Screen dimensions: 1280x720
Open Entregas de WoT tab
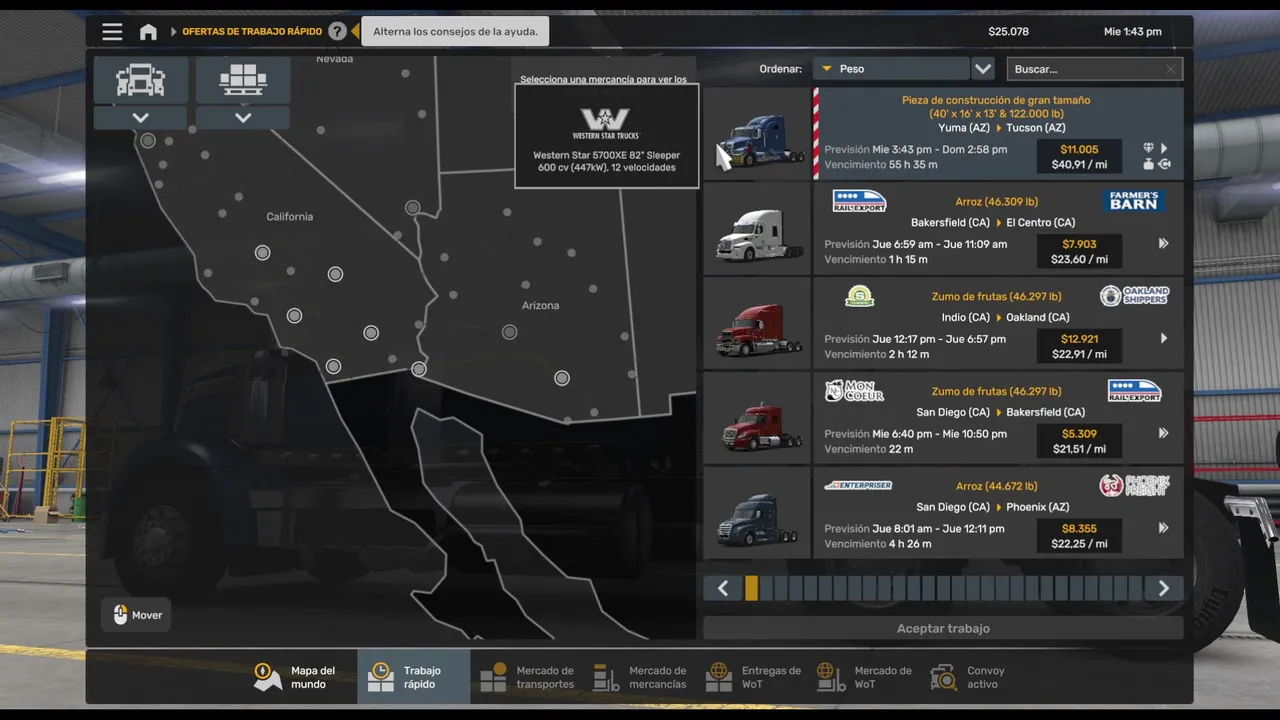[x=753, y=677]
